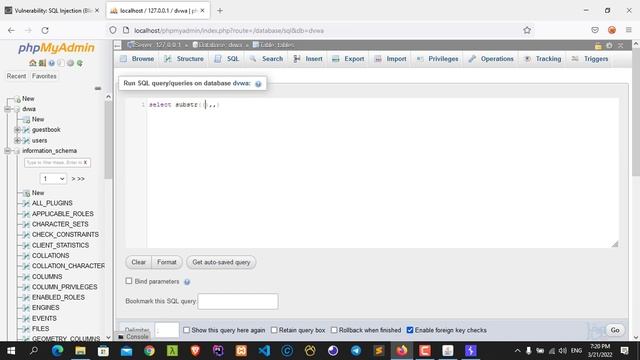This screenshot has height=360, width=640.
Task: Click the clear X in tree filter box
Action: [x=85, y=162]
